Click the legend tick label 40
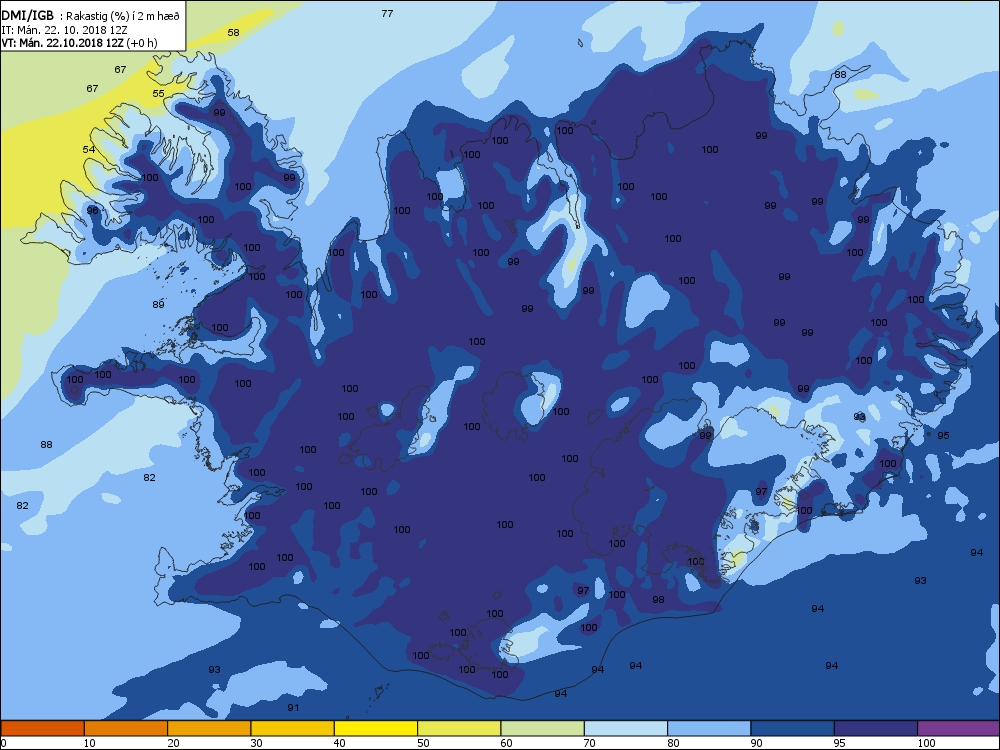This screenshot has width=1000, height=750. pyautogui.click(x=339, y=743)
